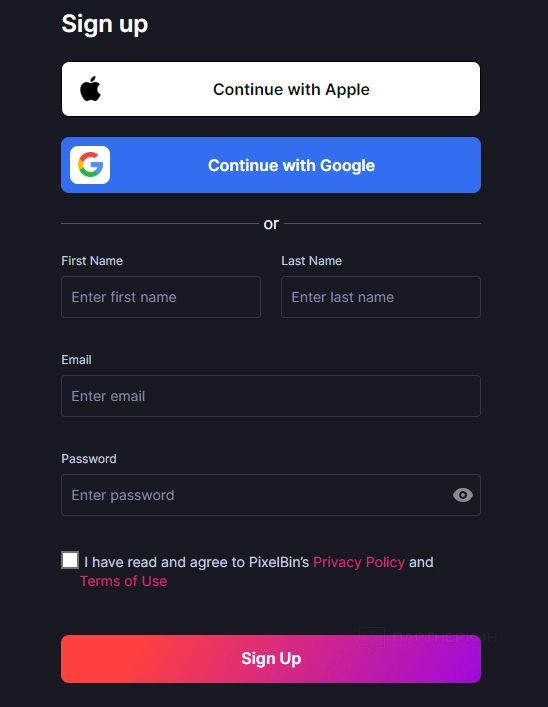Screen dimensions: 548x707
Task: Click the Password label
Action: (x=89, y=459)
